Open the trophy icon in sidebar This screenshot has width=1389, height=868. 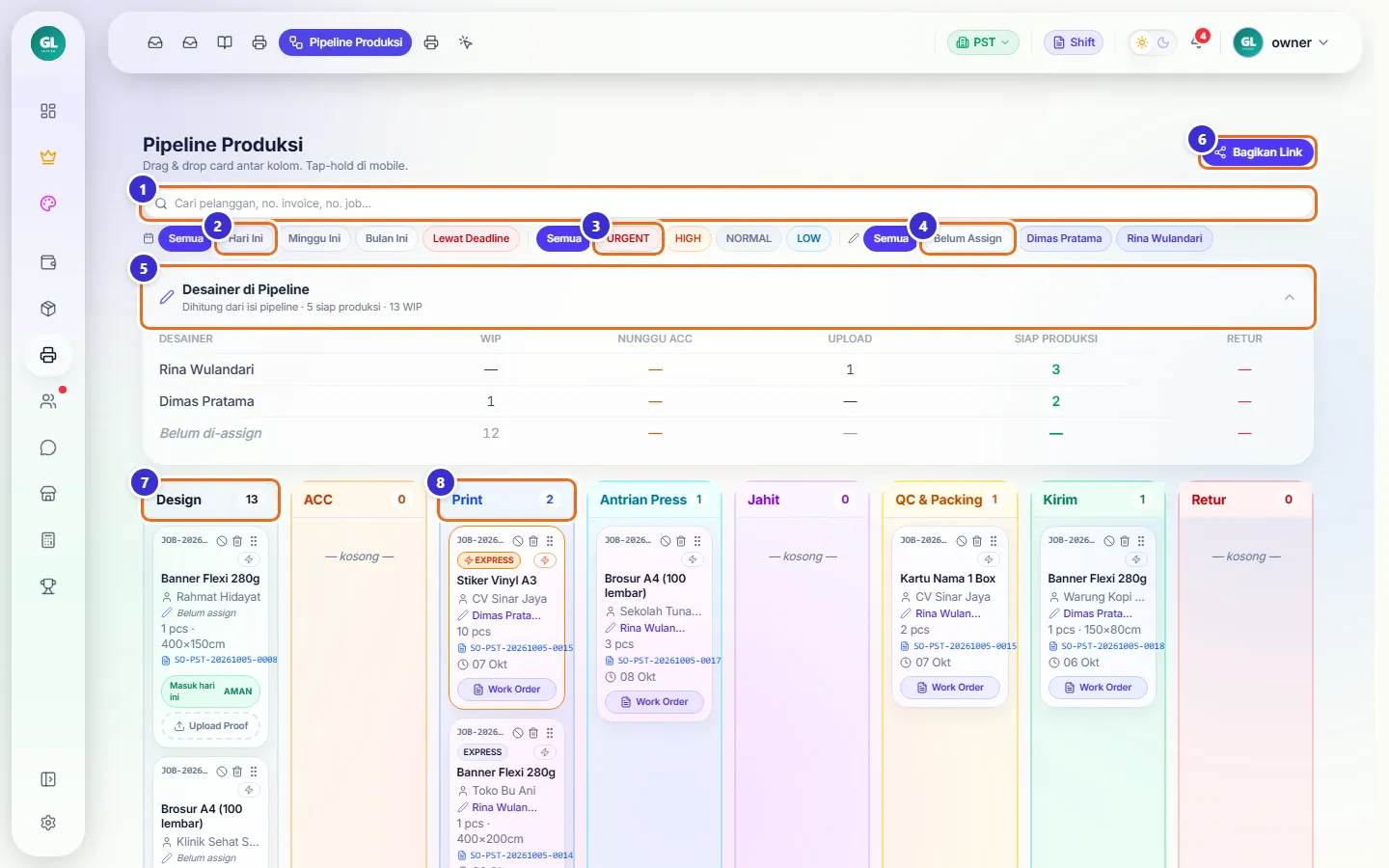[48, 586]
